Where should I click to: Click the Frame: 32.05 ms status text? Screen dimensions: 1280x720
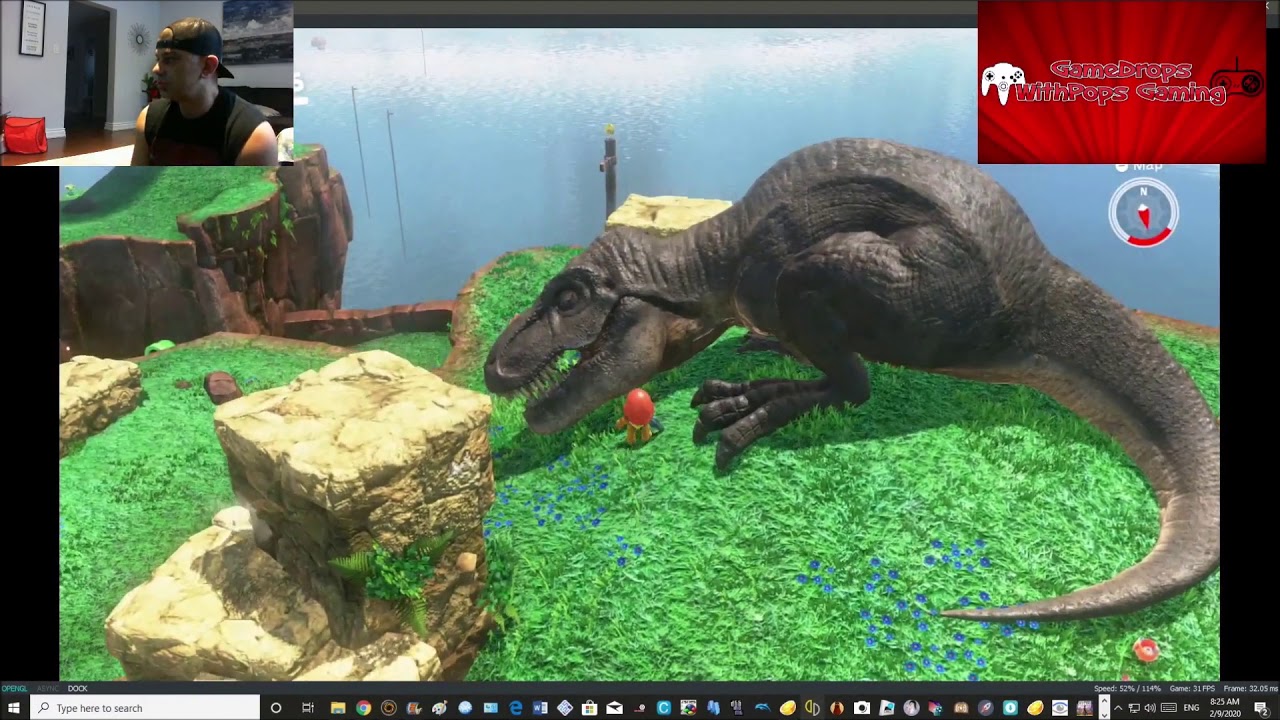click(x=1250, y=688)
